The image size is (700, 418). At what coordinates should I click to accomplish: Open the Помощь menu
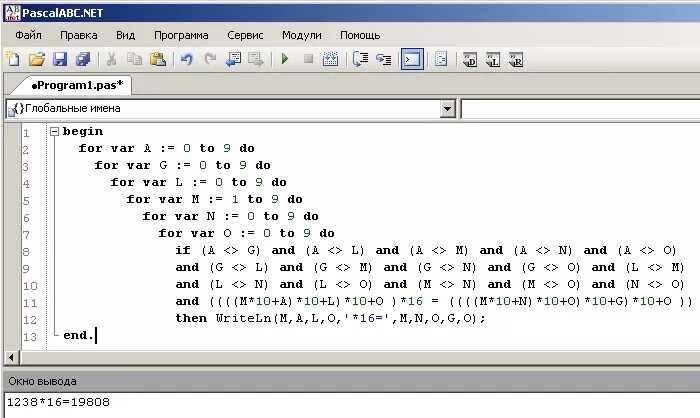tap(360, 35)
